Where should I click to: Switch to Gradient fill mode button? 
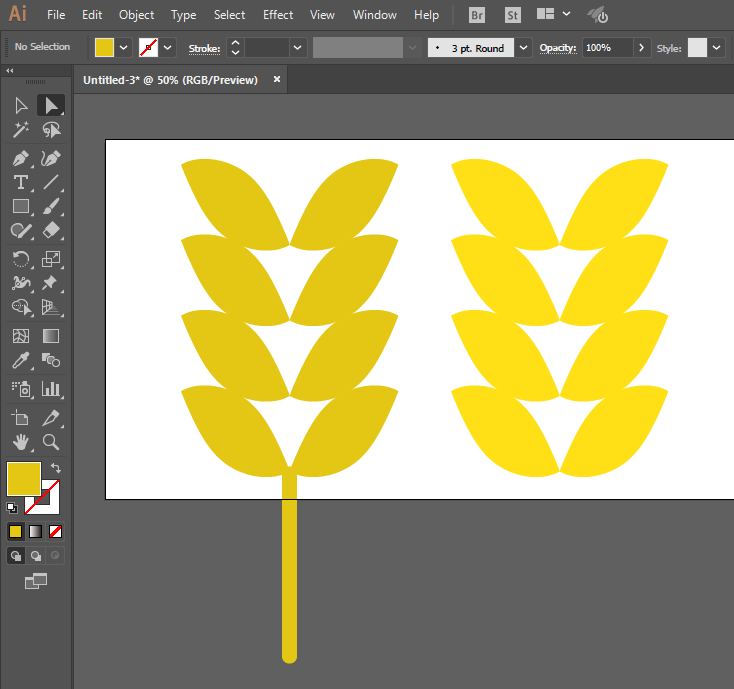[x=36, y=531]
